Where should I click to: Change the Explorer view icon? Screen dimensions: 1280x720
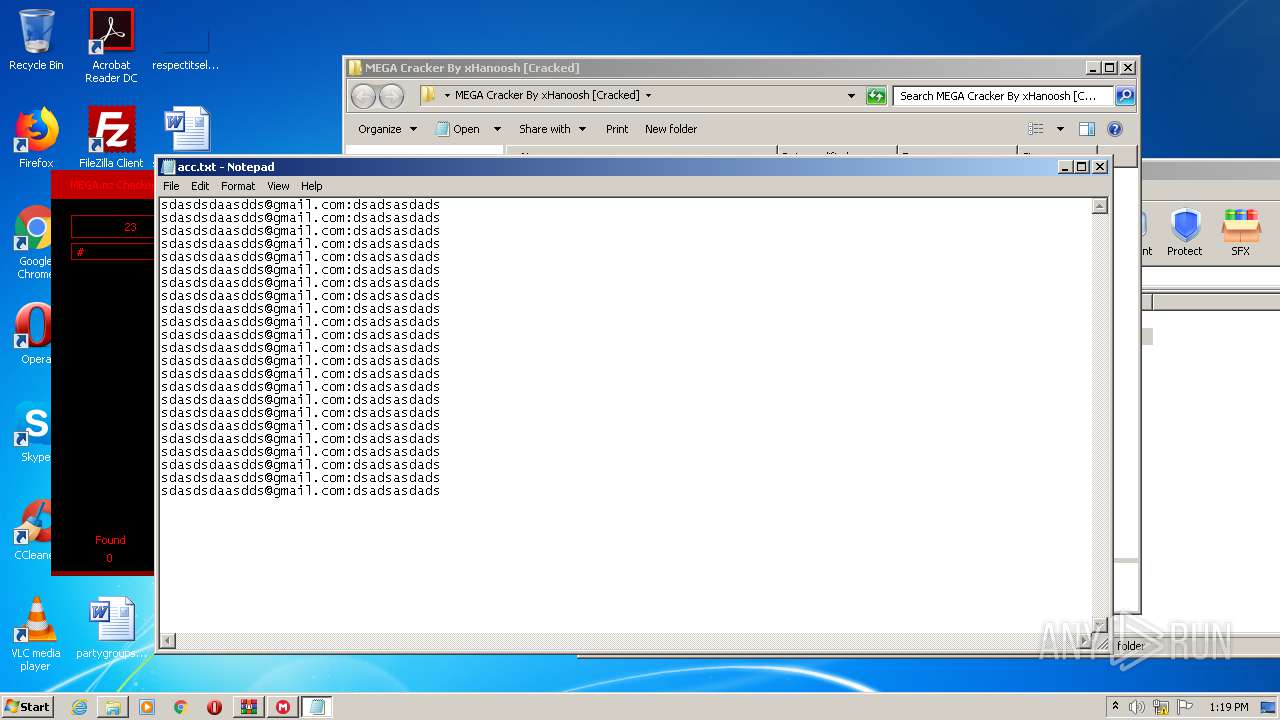coord(1036,129)
